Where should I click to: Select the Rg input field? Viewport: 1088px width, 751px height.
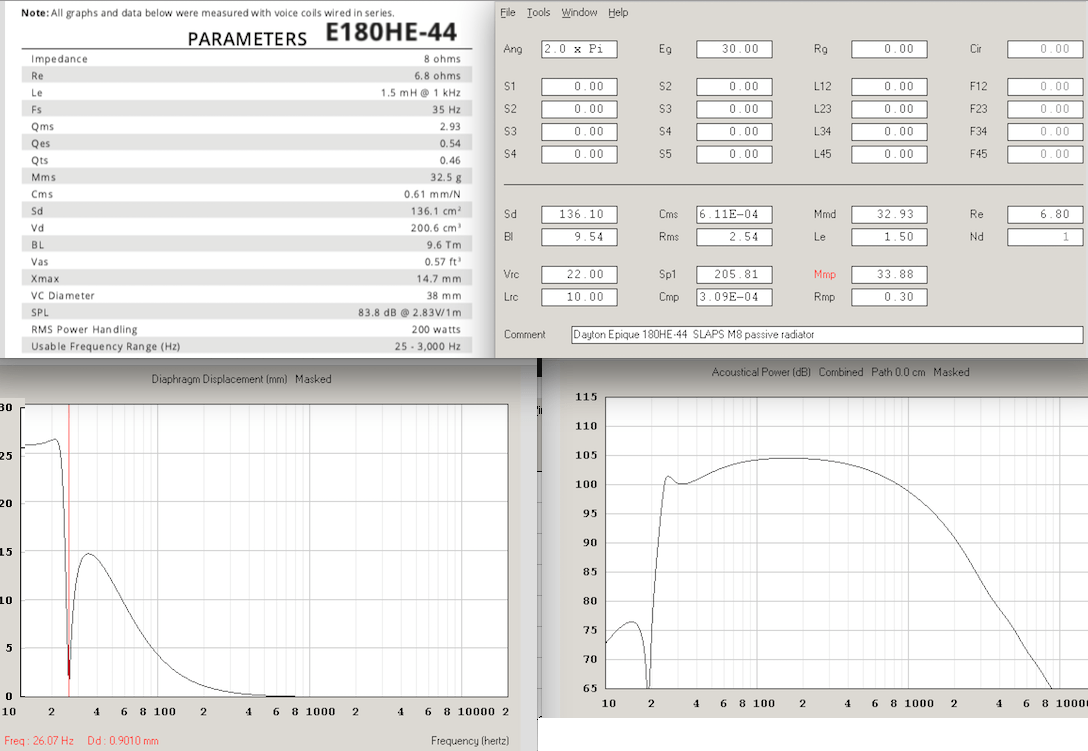pyautogui.click(x=890, y=49)
